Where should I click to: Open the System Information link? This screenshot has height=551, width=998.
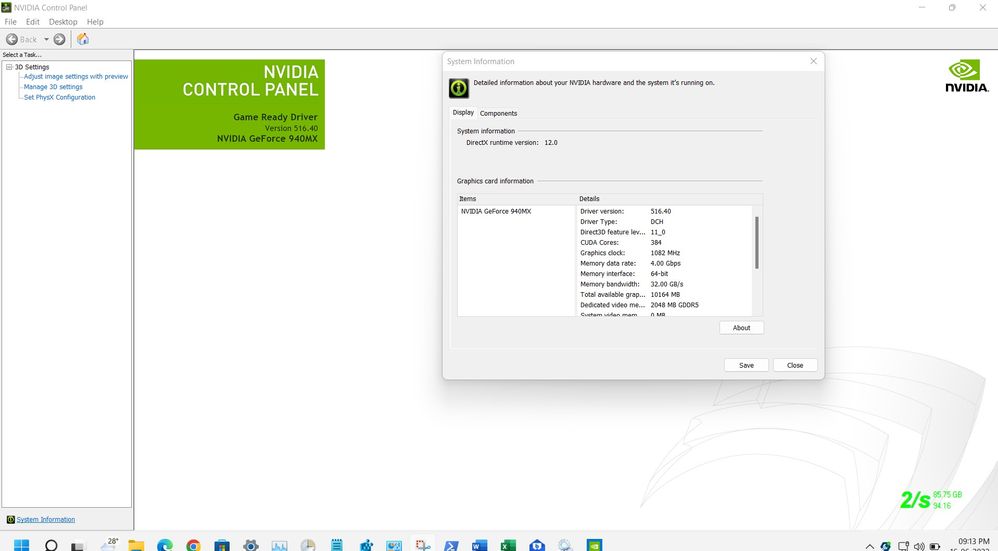click(x=45, y=519)
